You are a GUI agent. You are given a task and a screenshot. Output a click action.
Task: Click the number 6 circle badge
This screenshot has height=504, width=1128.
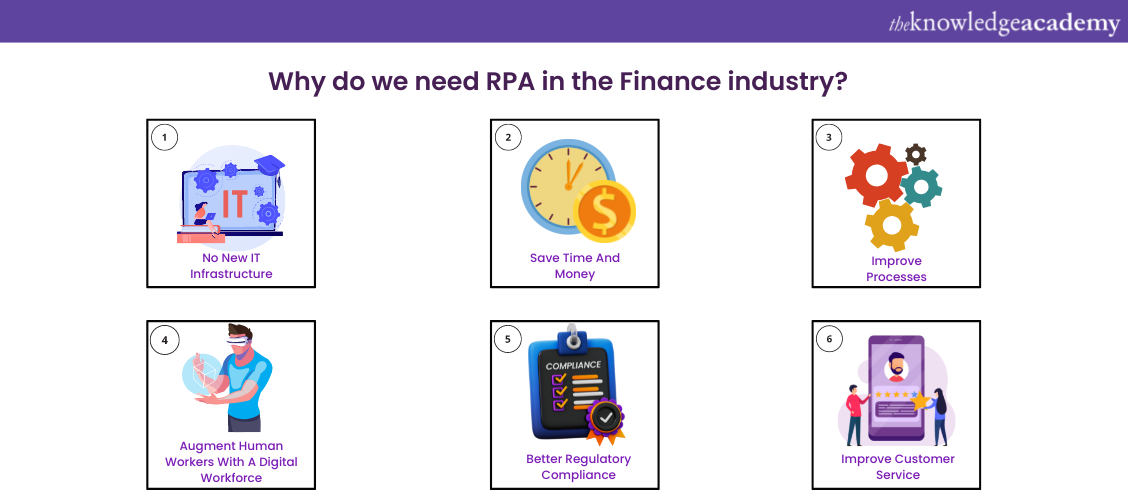click(829, 340)
